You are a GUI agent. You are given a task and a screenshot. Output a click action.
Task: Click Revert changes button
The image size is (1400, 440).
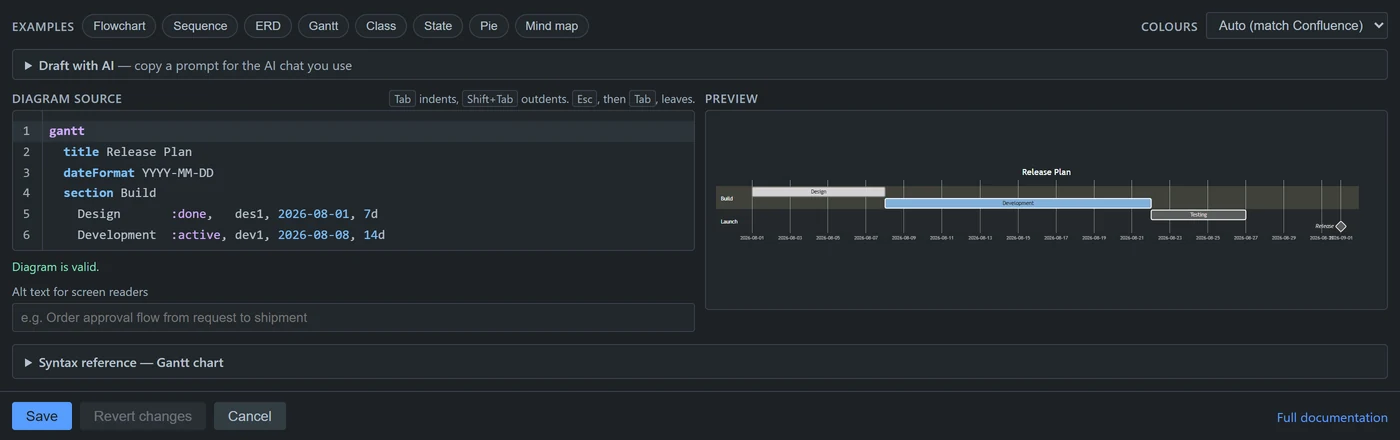pos(143,416)
